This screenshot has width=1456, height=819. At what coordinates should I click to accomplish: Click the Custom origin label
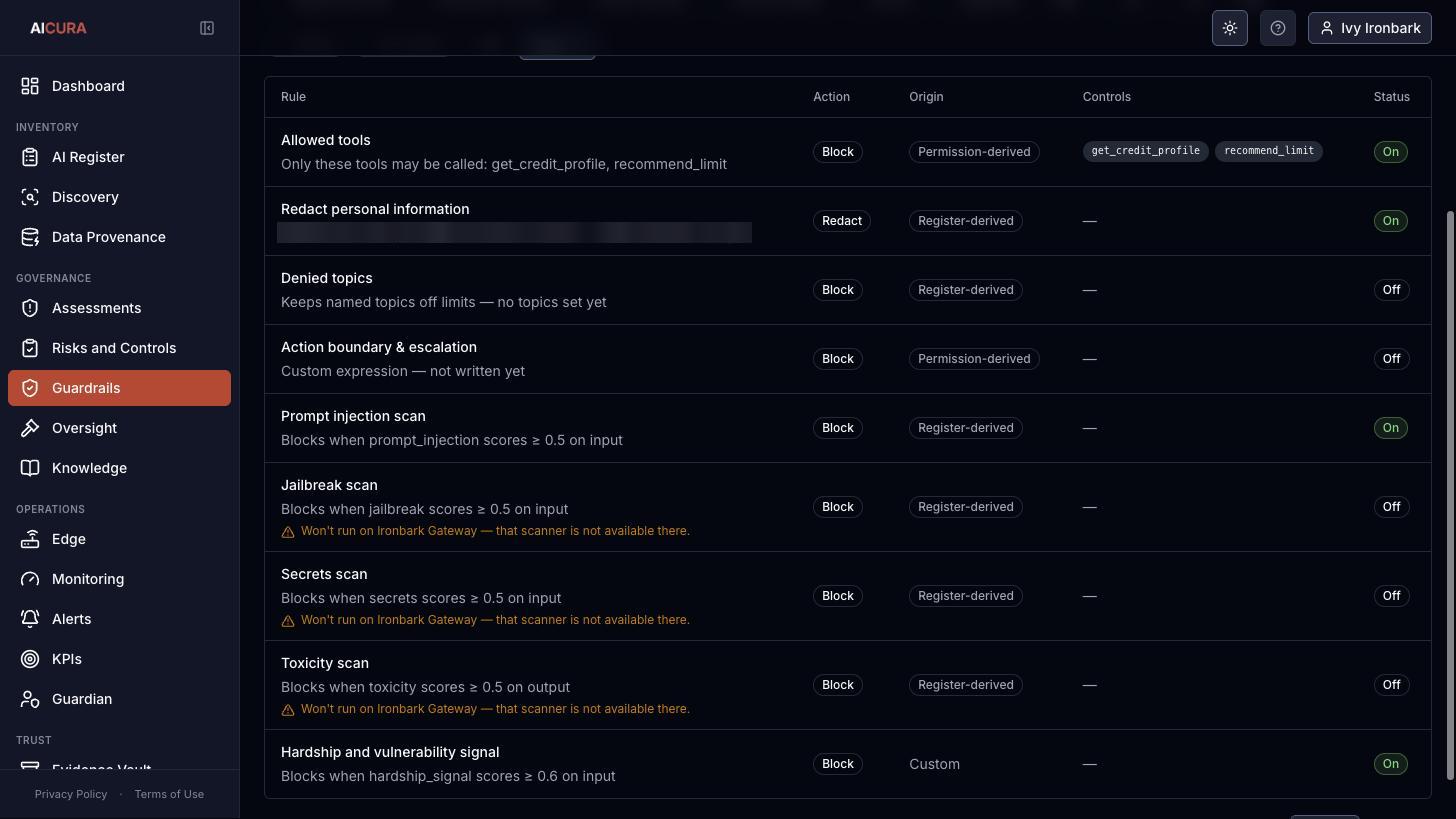point(934,764)
